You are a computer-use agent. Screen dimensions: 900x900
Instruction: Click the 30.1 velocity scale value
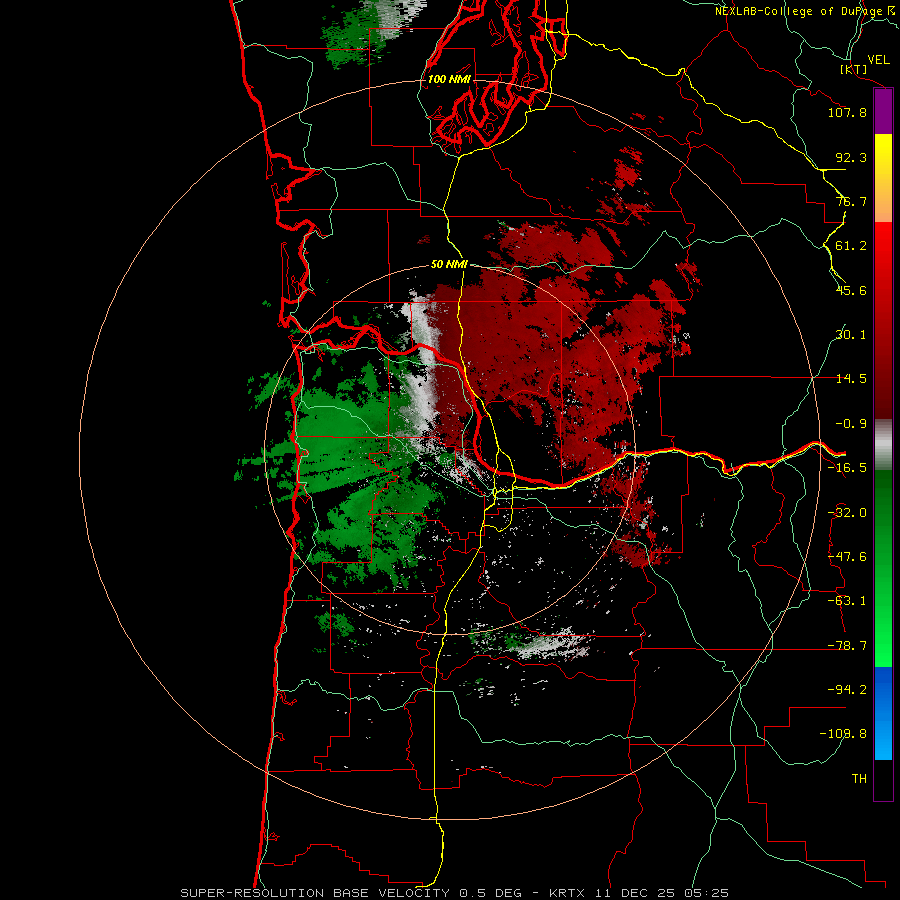[851, 335]
